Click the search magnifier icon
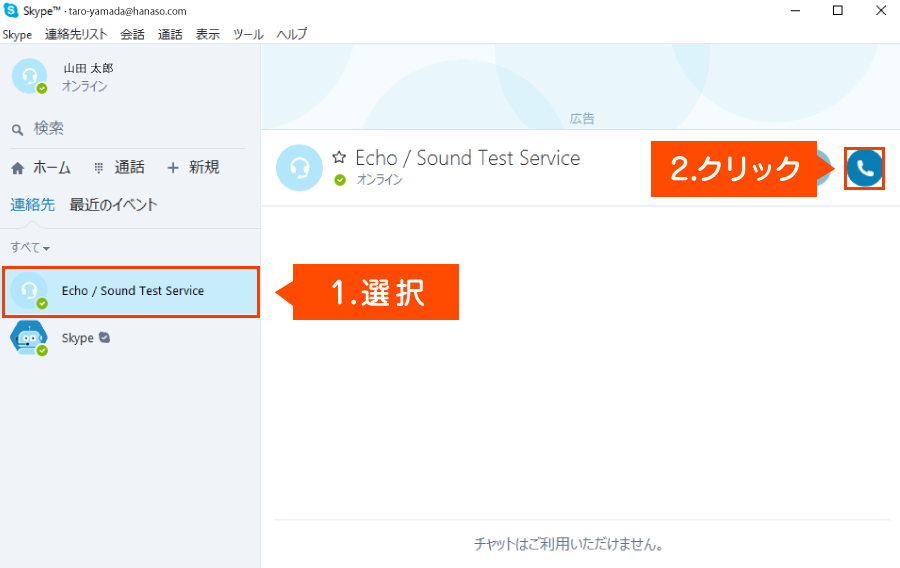The width and height of the screenshot is (900, 568). [x=18, y=130]
